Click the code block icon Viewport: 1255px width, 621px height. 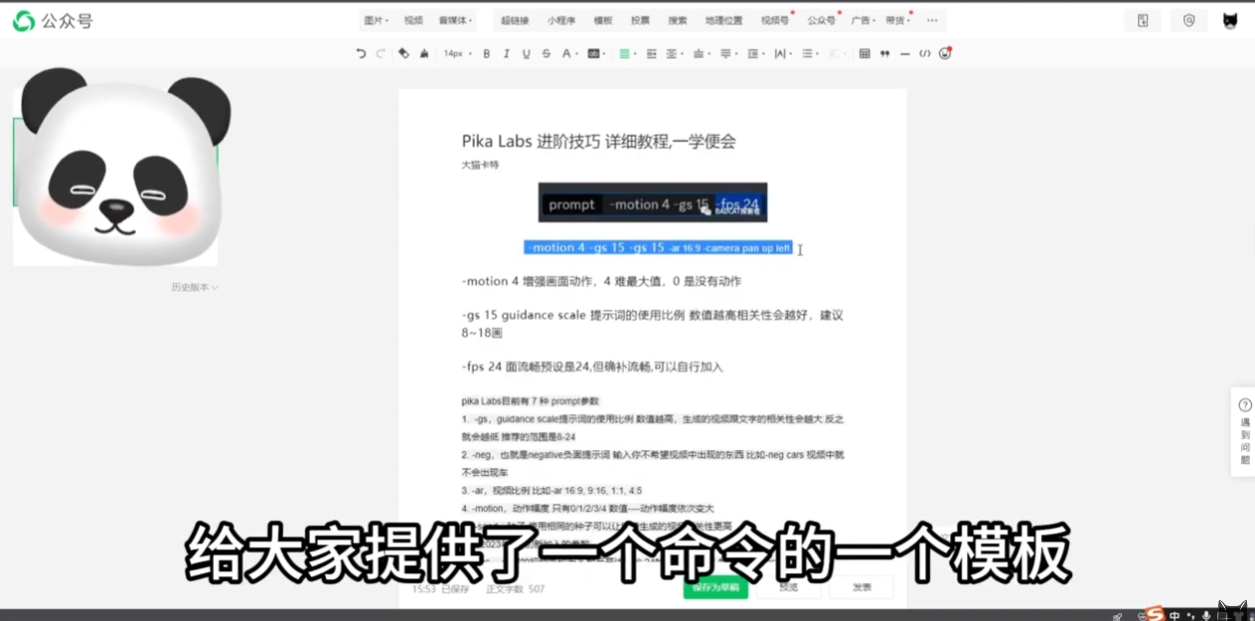[925, 54]
